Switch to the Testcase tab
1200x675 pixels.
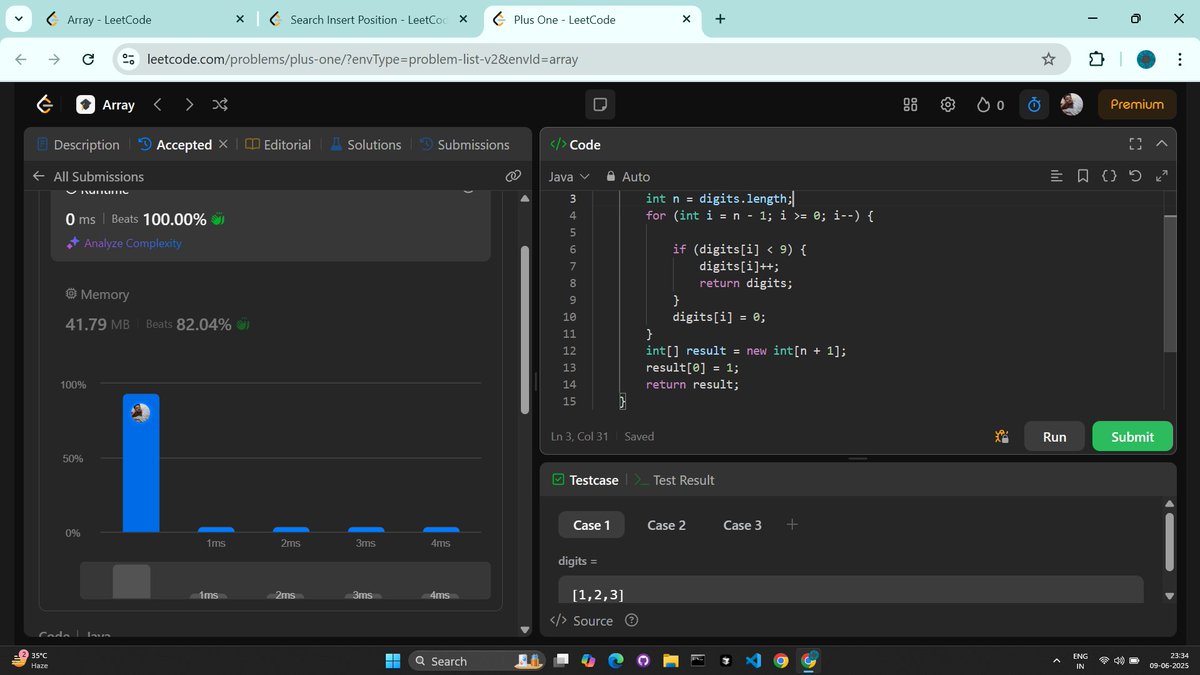pyautogui.click(x=585, y=480)
